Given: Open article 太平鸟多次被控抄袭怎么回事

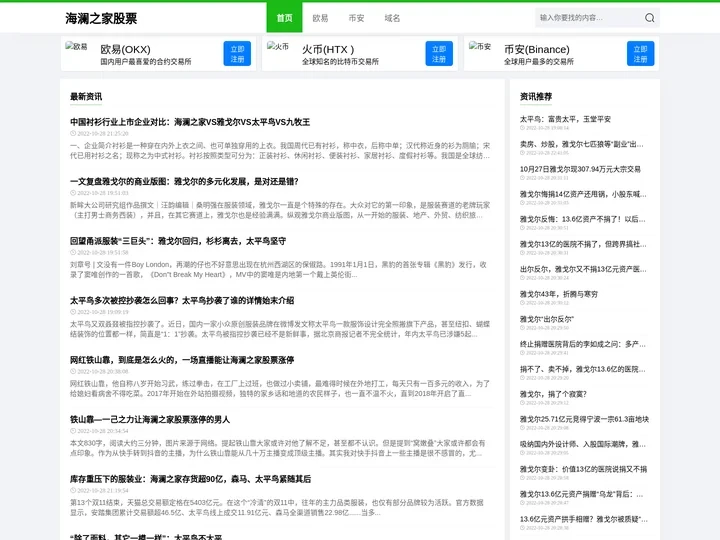Looking at the screenshot, I should pyautogui.click(x=182, y=300).
